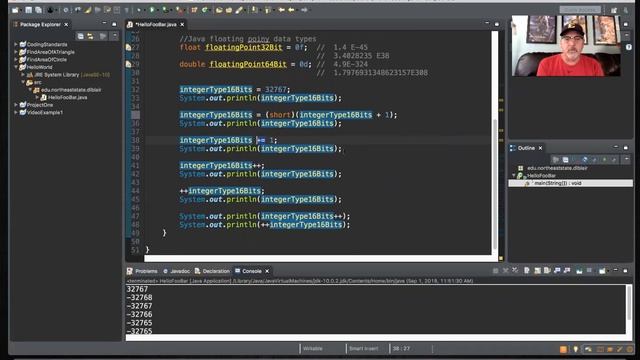This screenshot has height=360, width=640.
Task: Click the Quick Access search field
Action: 580,9
